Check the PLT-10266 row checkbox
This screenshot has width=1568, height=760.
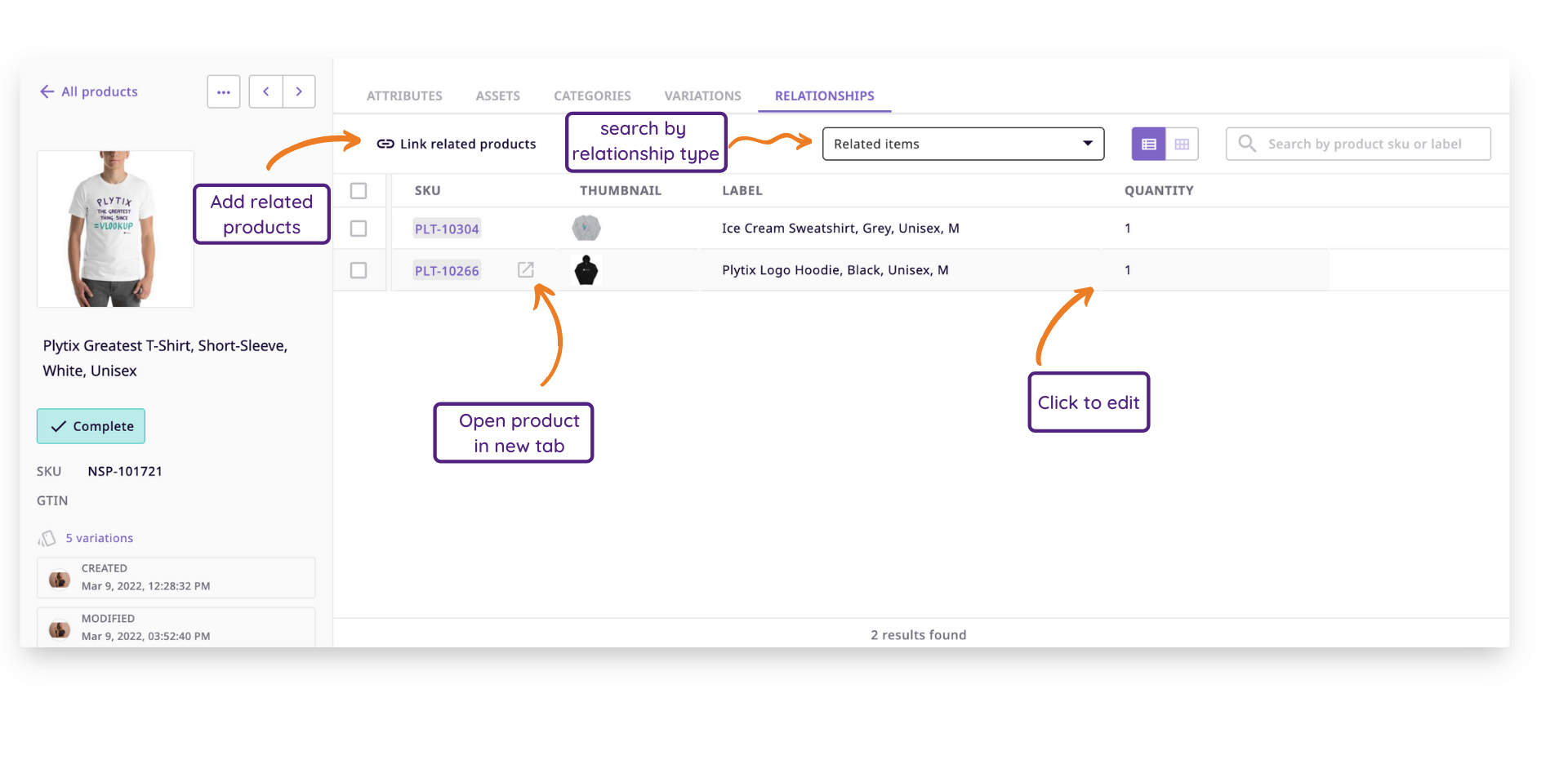pyautogui.click(x=359, y=270)
